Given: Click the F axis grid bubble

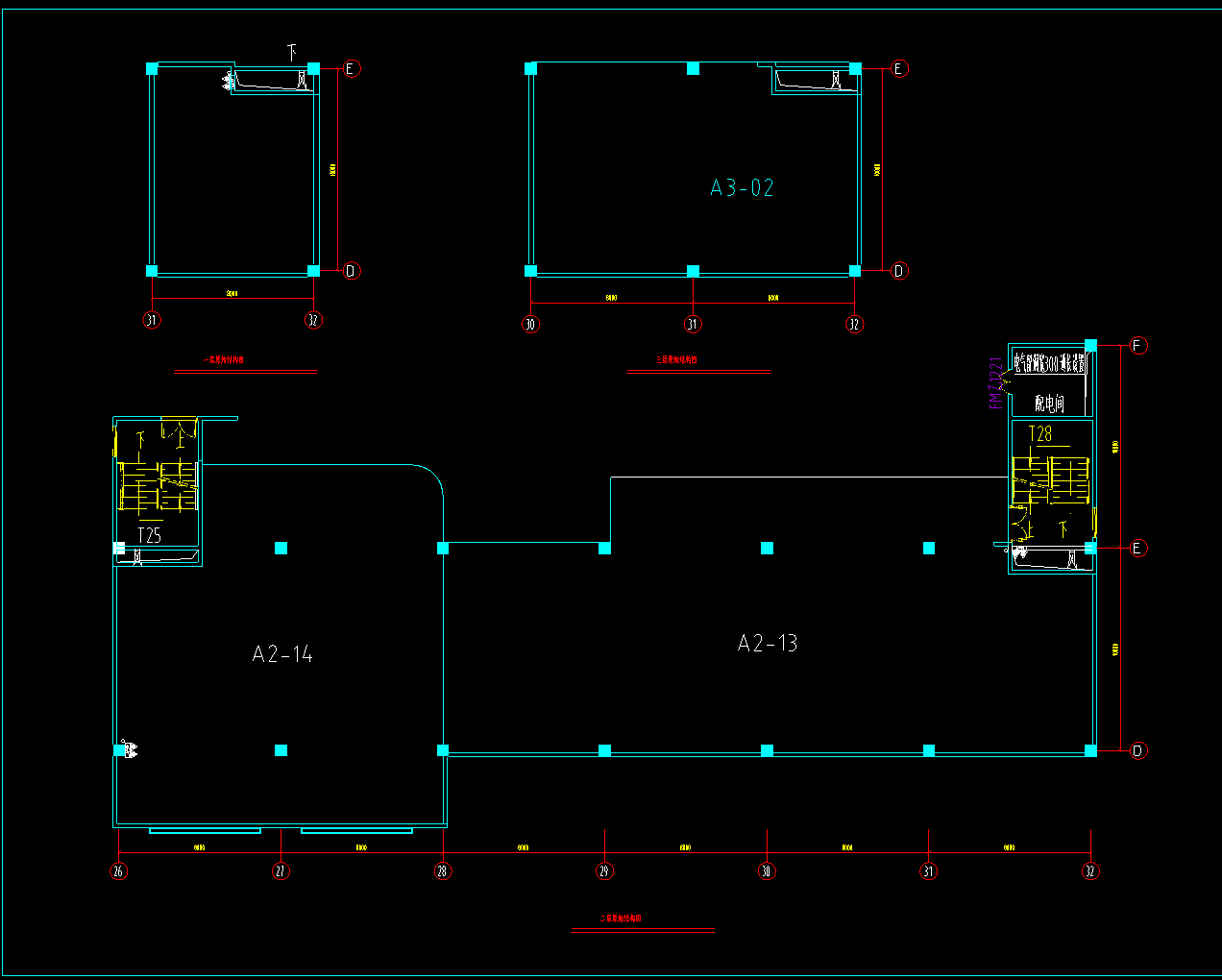Looking at the screenshot, I should coord(1138,346).
